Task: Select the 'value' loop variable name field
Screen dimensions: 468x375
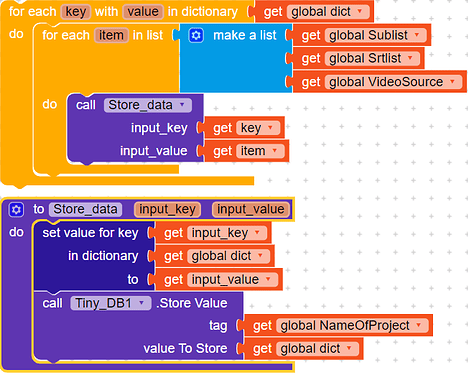Action: (143, 12)
